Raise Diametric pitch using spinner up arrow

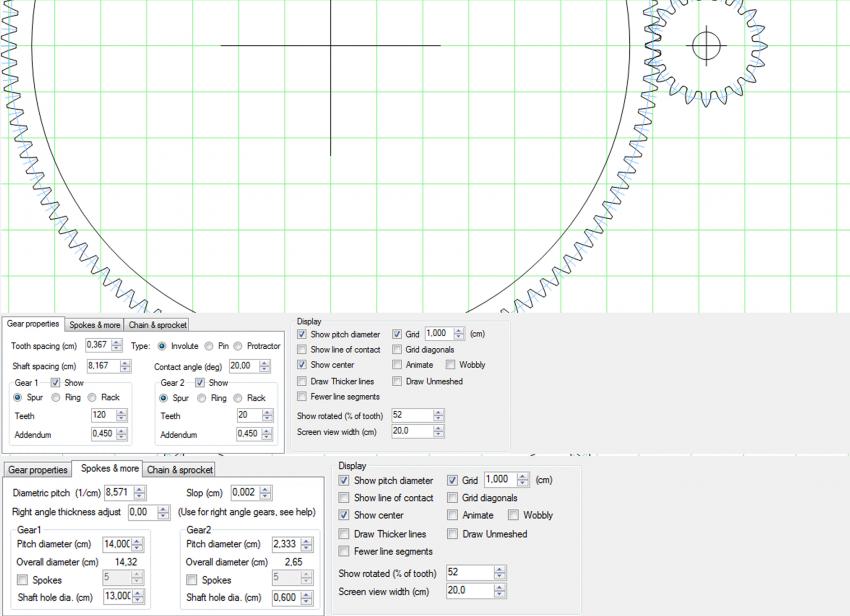139,489
